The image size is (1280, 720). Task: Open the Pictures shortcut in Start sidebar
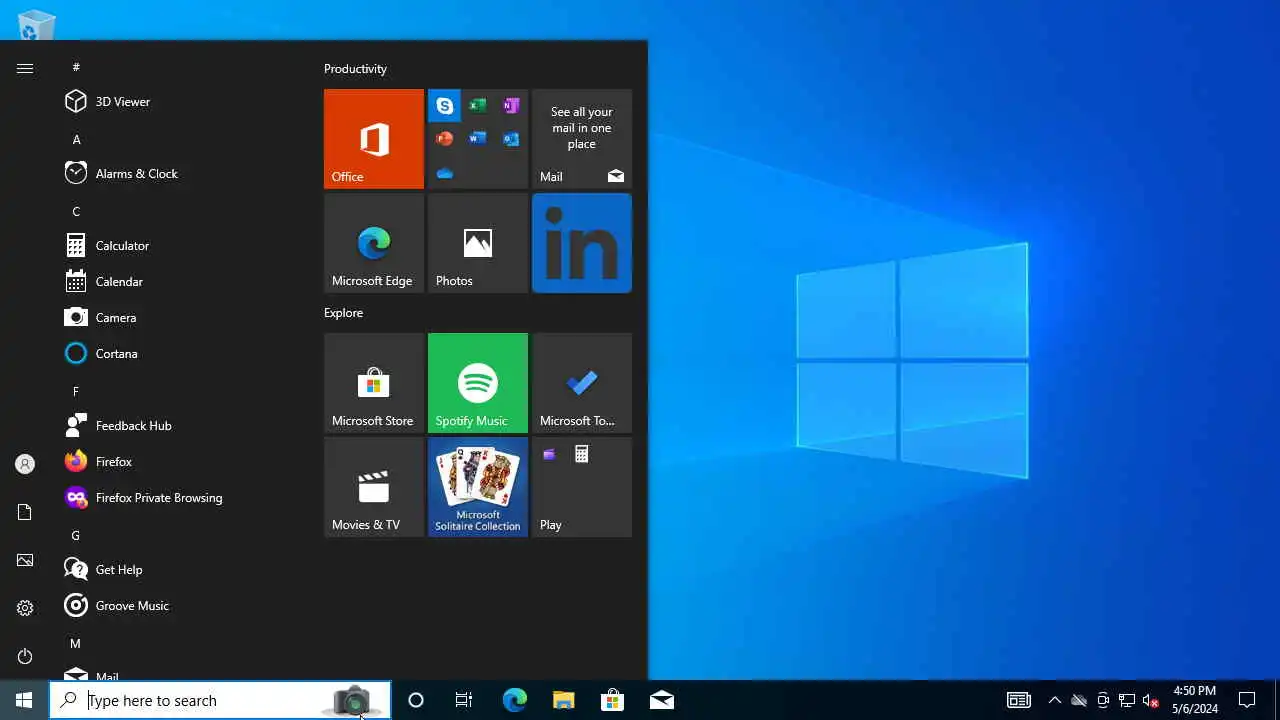25,560
